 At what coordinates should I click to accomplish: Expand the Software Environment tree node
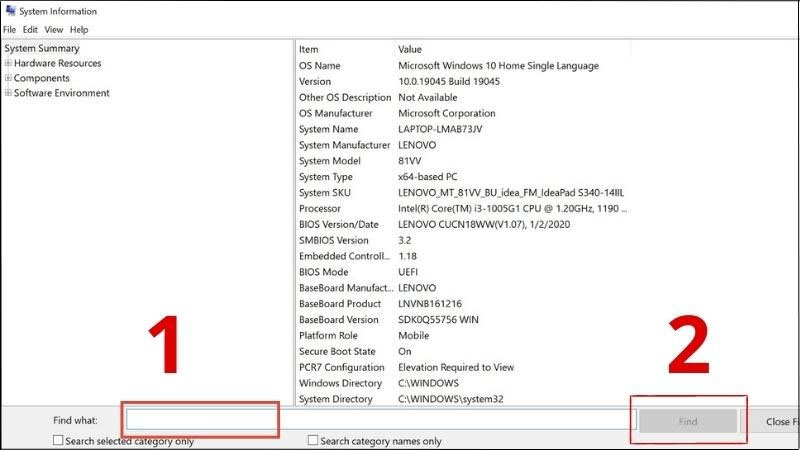[8, 93]
